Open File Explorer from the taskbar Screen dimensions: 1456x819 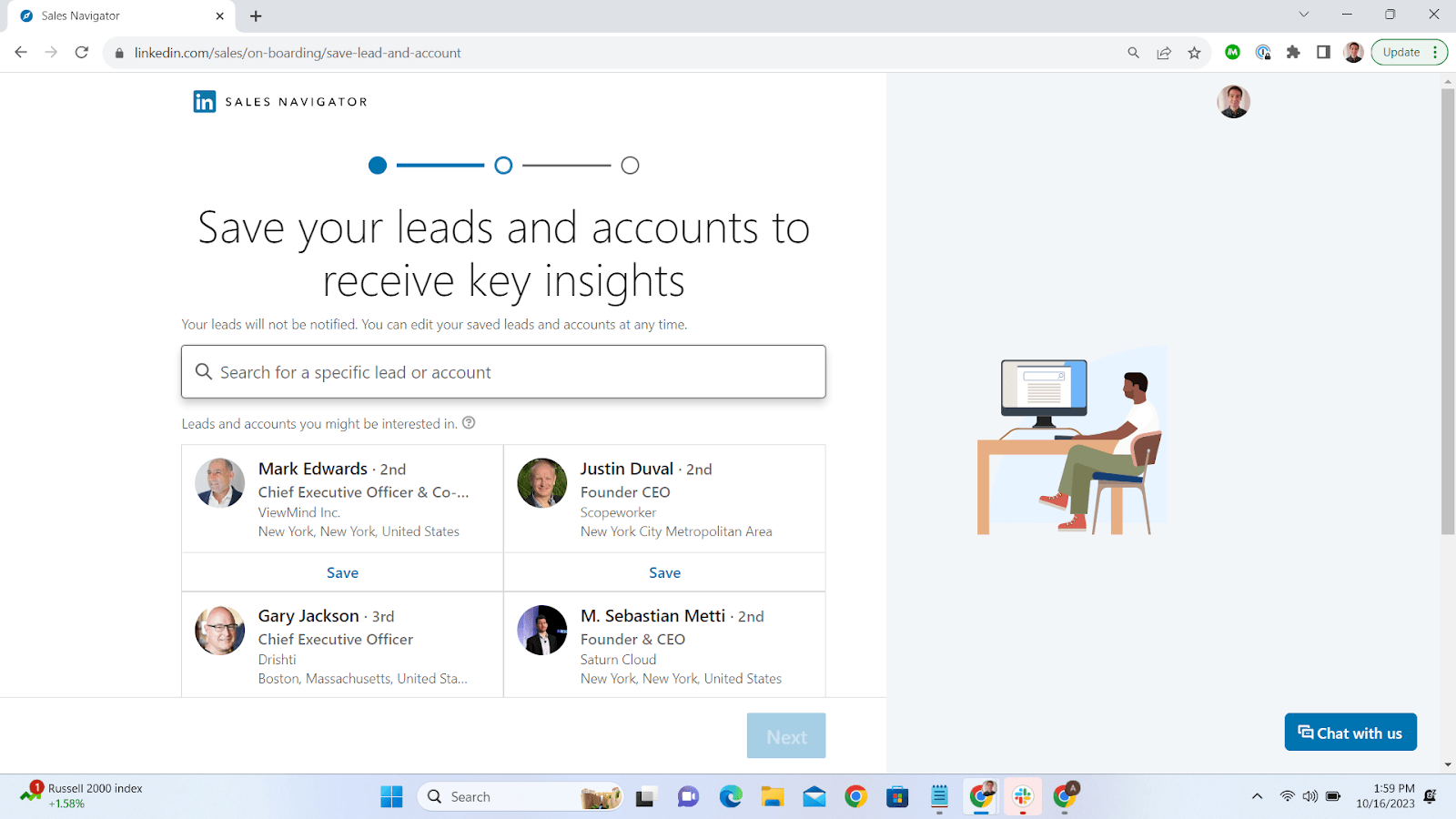pyautogui.click(x=773, y=797)
